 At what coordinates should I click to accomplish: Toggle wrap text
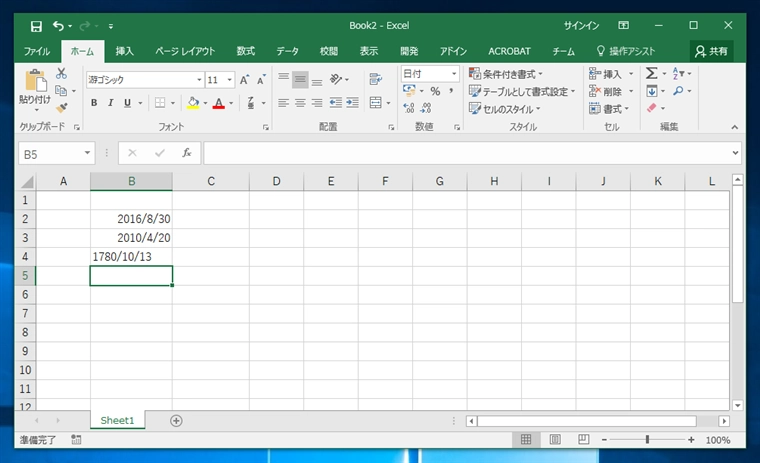376,79
